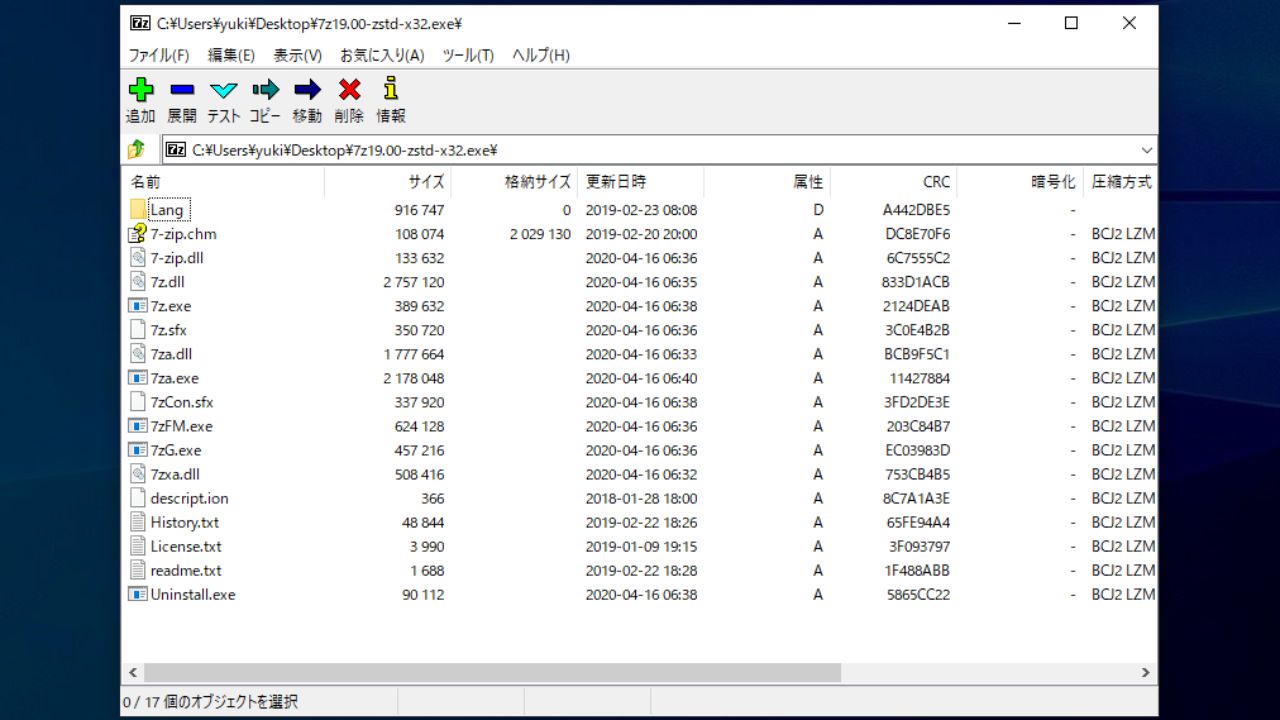Click the CRC value 5865CC22

pos(918,594)
